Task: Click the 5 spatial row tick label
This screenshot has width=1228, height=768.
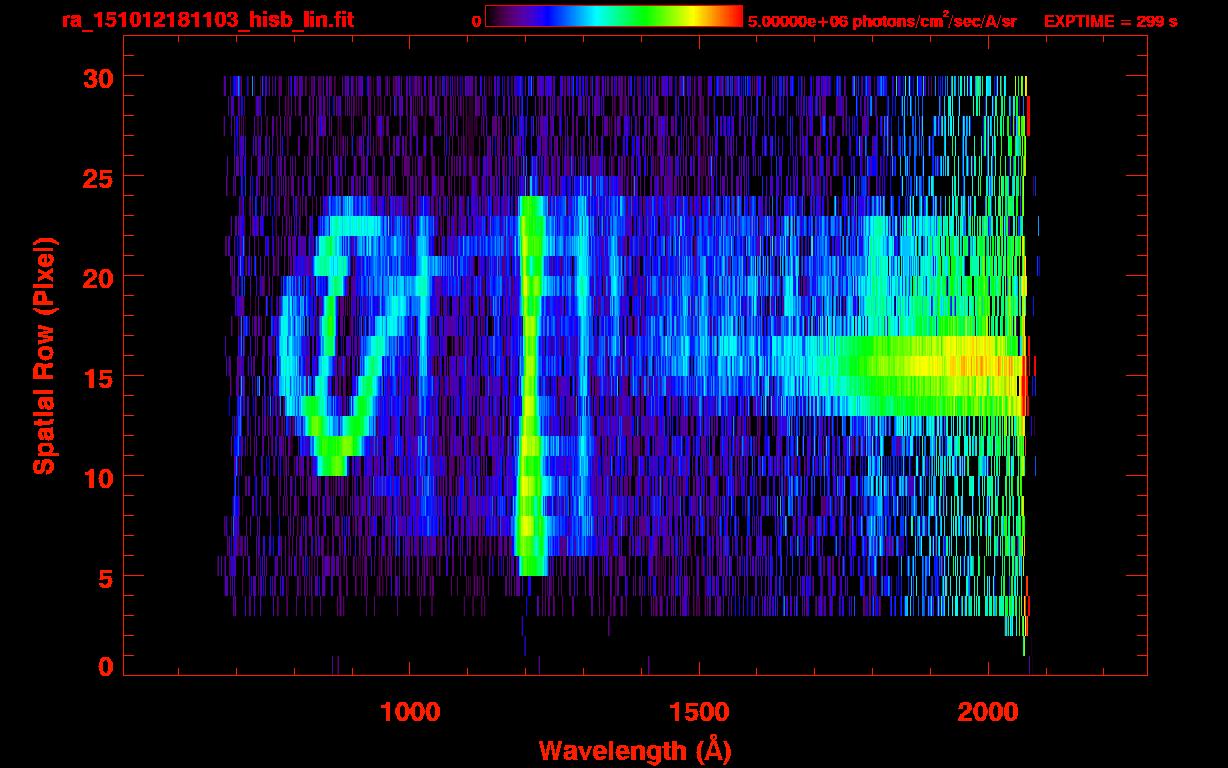Action: pos(105,577)
